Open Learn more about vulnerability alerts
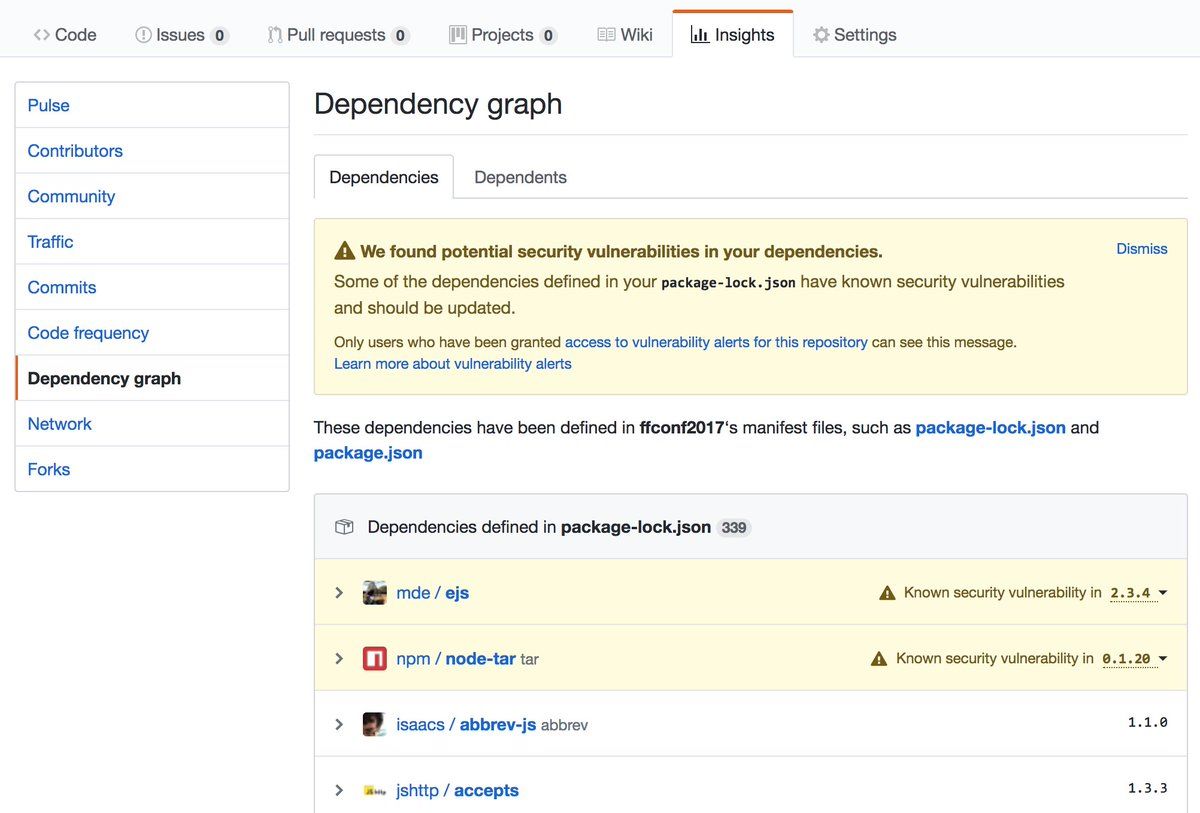The image size is (1200, 813). [453, 364]
